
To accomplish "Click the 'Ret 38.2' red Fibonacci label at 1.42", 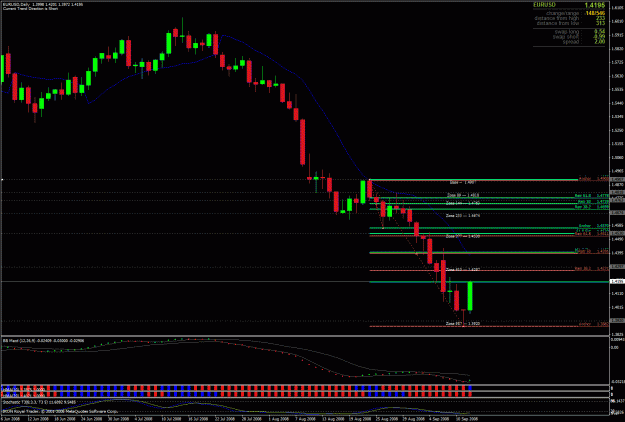I will coord(592,269).
